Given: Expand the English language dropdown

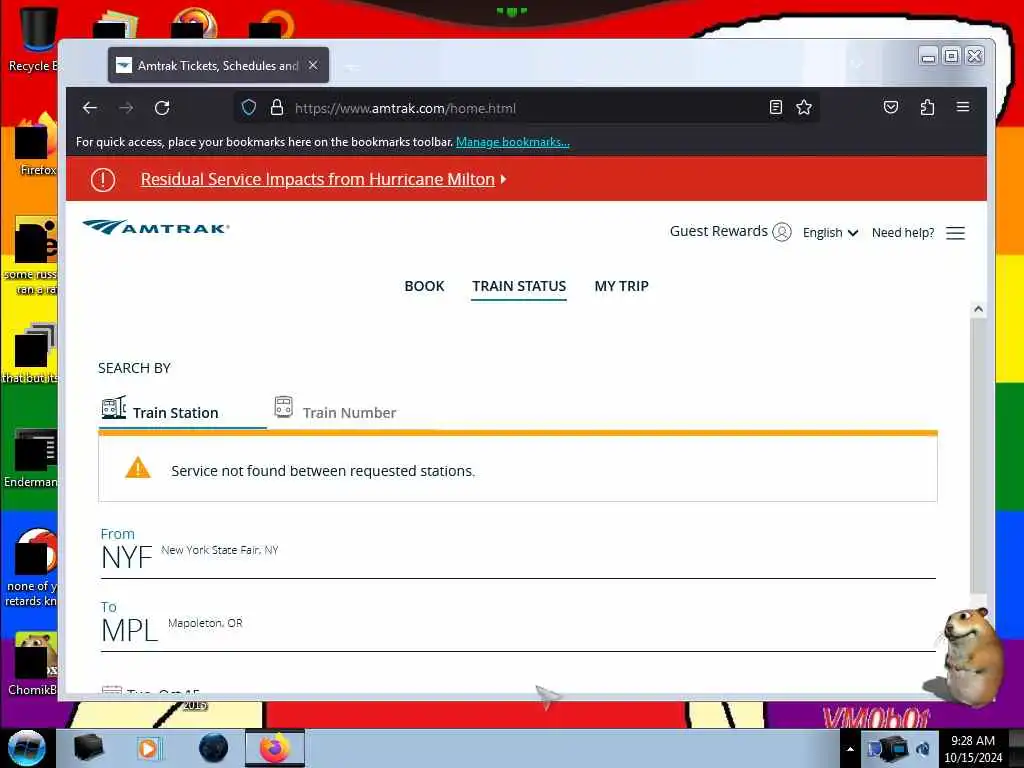Looking at the screenshot, I should 830,232.
